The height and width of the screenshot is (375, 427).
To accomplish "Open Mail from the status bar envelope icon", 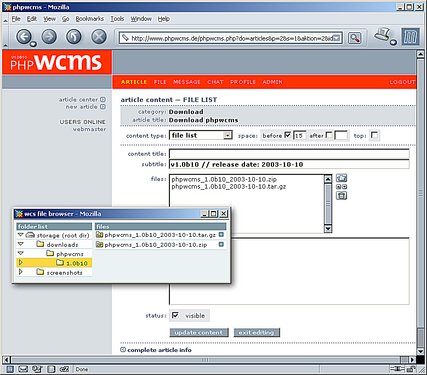I will (23, 369).
